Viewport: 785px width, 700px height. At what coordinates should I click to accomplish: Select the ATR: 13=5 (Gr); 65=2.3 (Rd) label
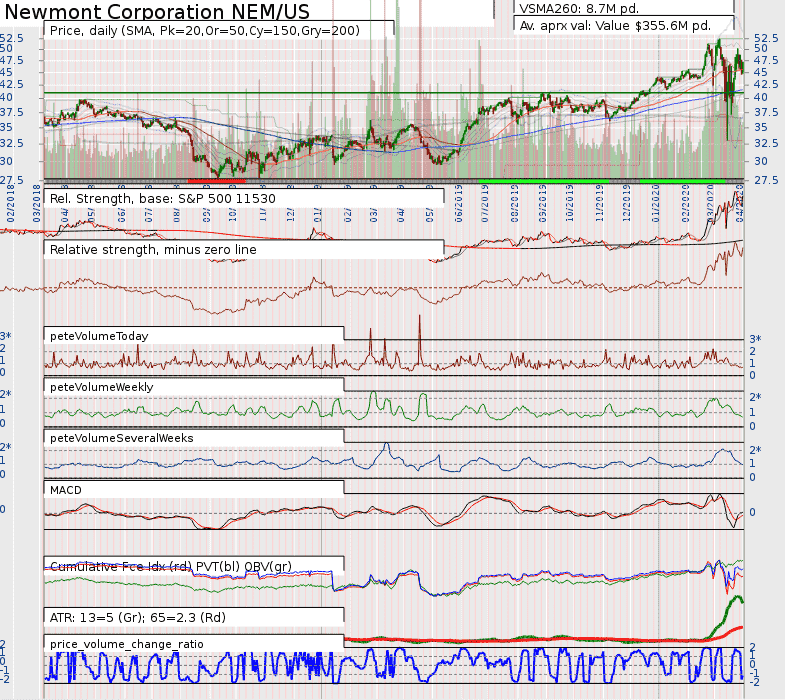138,617
